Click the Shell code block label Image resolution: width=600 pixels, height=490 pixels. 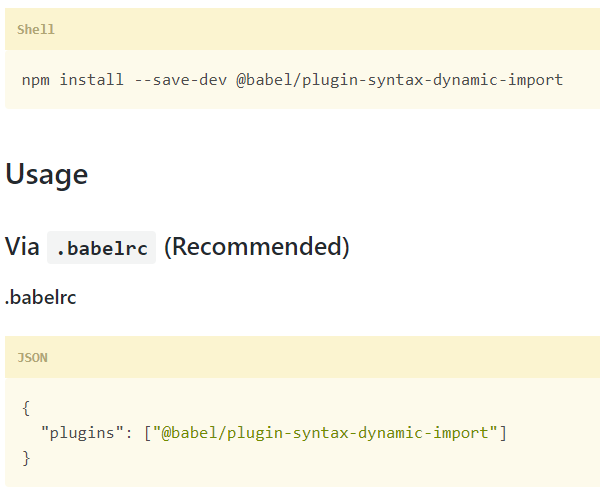coord(36,30)
